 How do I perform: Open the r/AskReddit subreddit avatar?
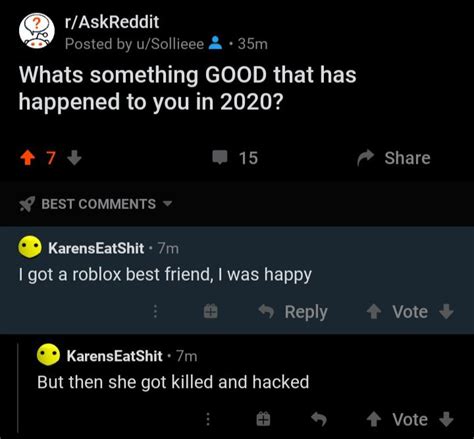37,31
